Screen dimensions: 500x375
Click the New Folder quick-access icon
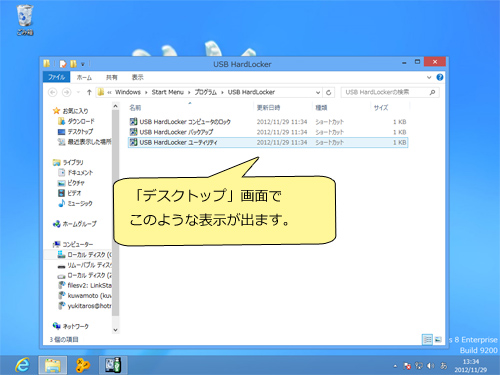(73, 64)
